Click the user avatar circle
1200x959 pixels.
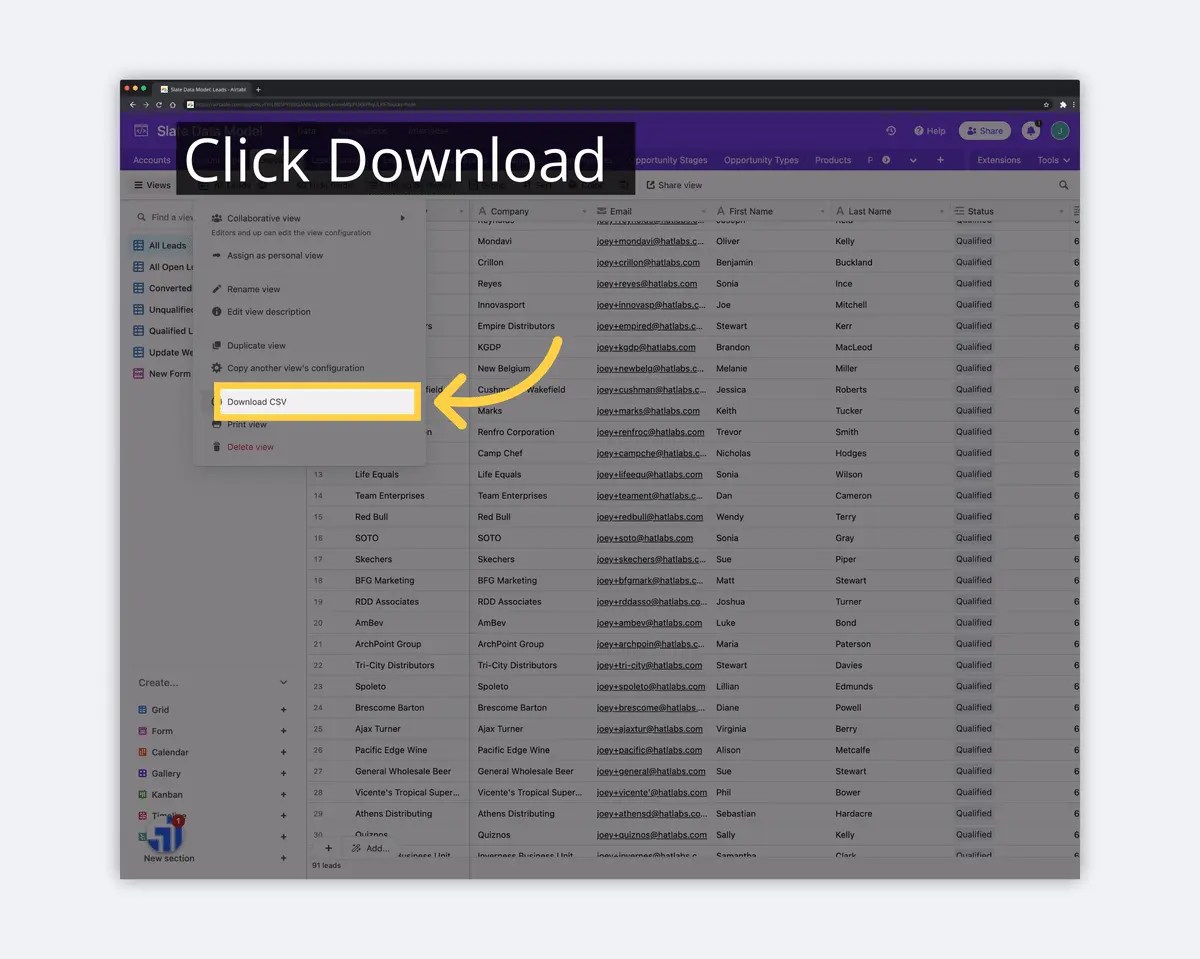pyautogui.click(x=1059, y=130)
